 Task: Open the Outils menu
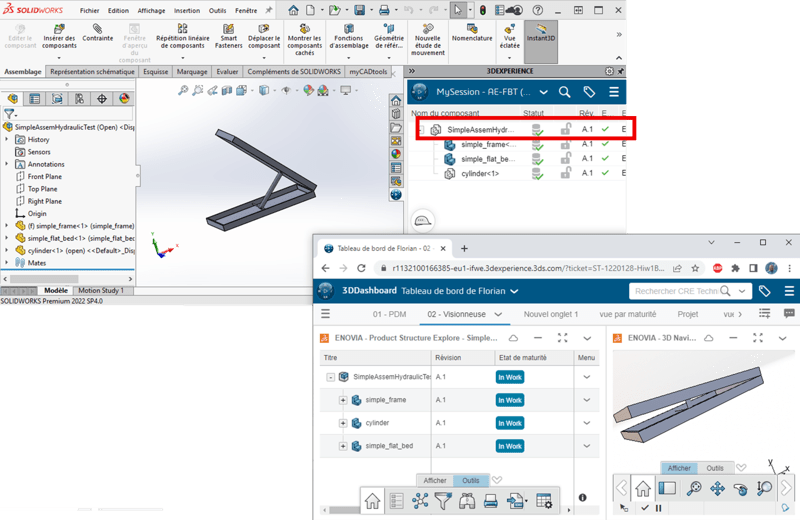tap(217, 11)
